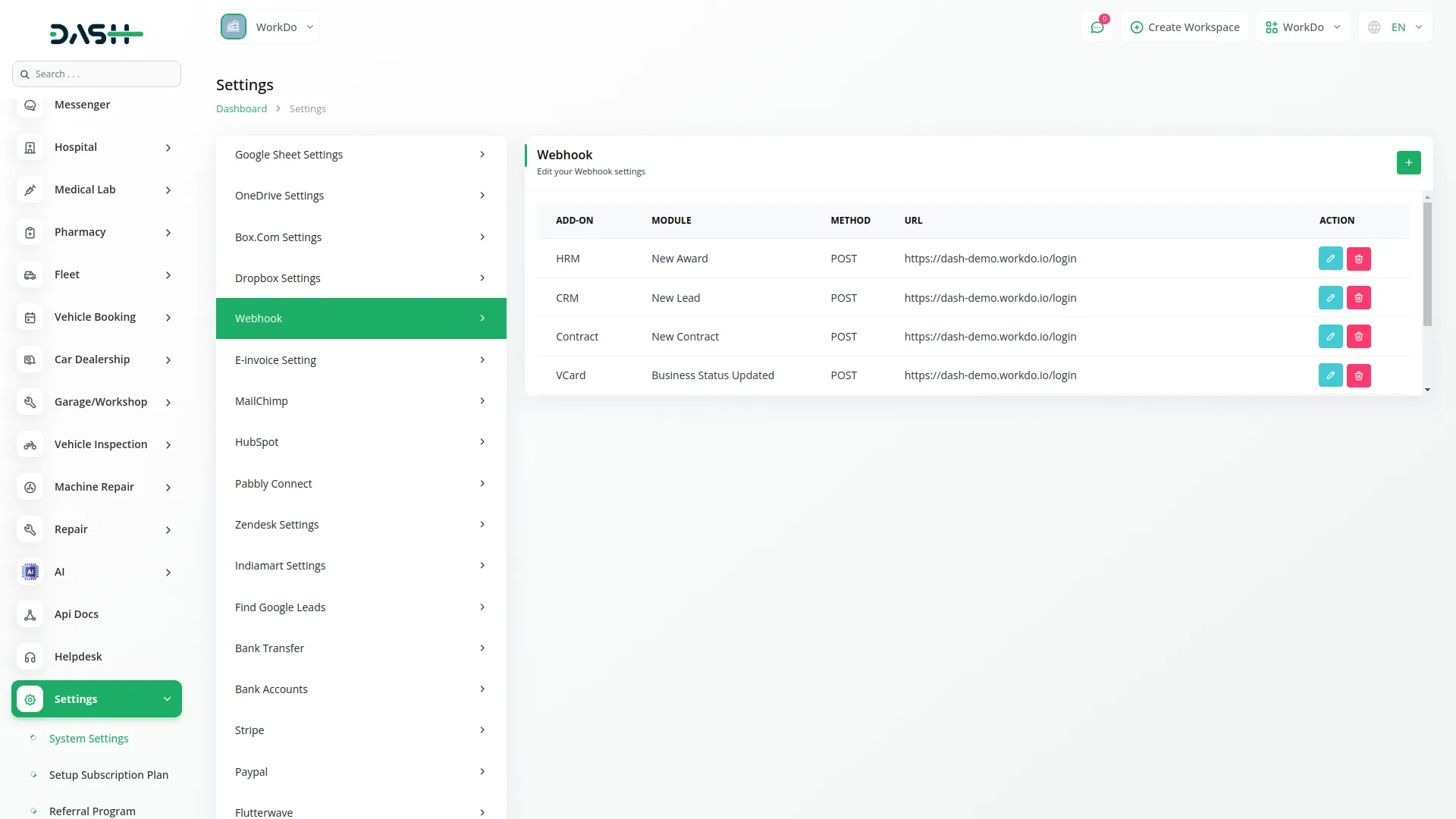1456x819 pixels.
Task: Select the Api Docs sidebar icon
Action: coord(30,614)
